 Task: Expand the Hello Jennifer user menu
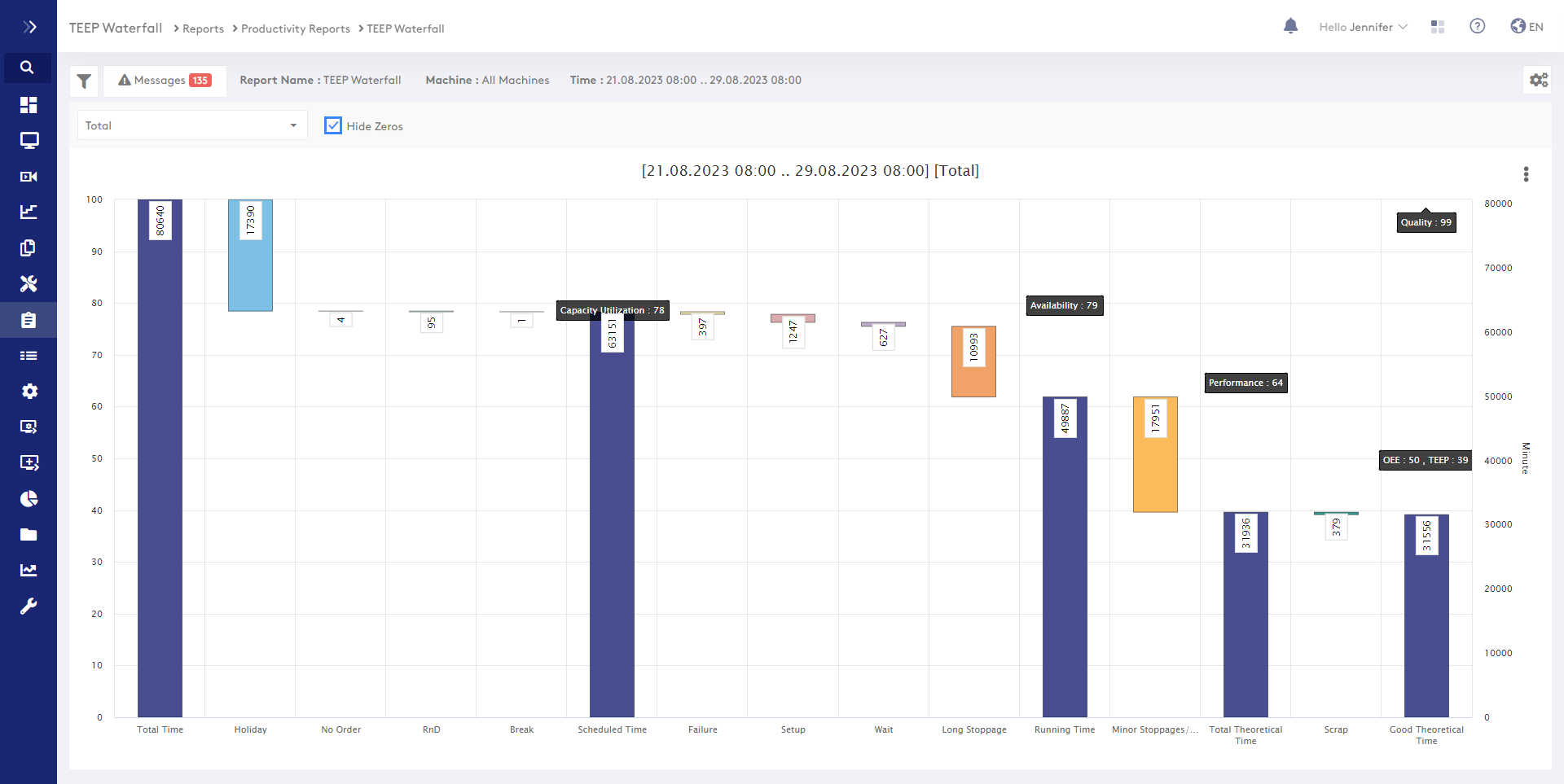pyautogui.click(x=1363, y=27)
